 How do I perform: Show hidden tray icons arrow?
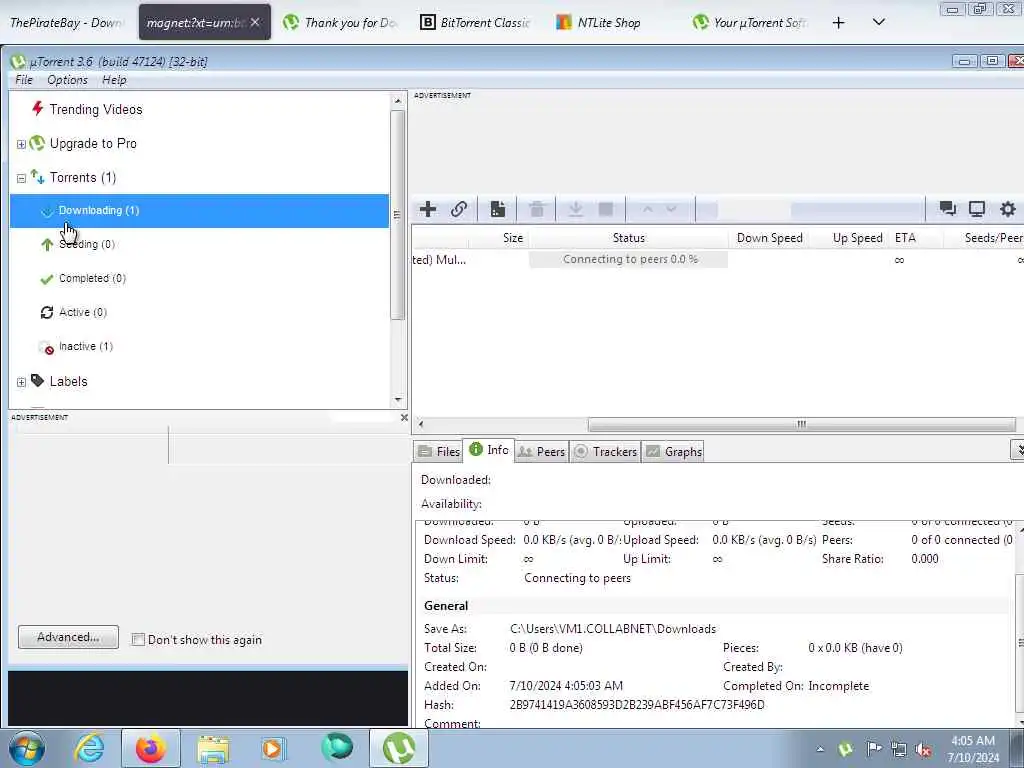click(820, 749)
